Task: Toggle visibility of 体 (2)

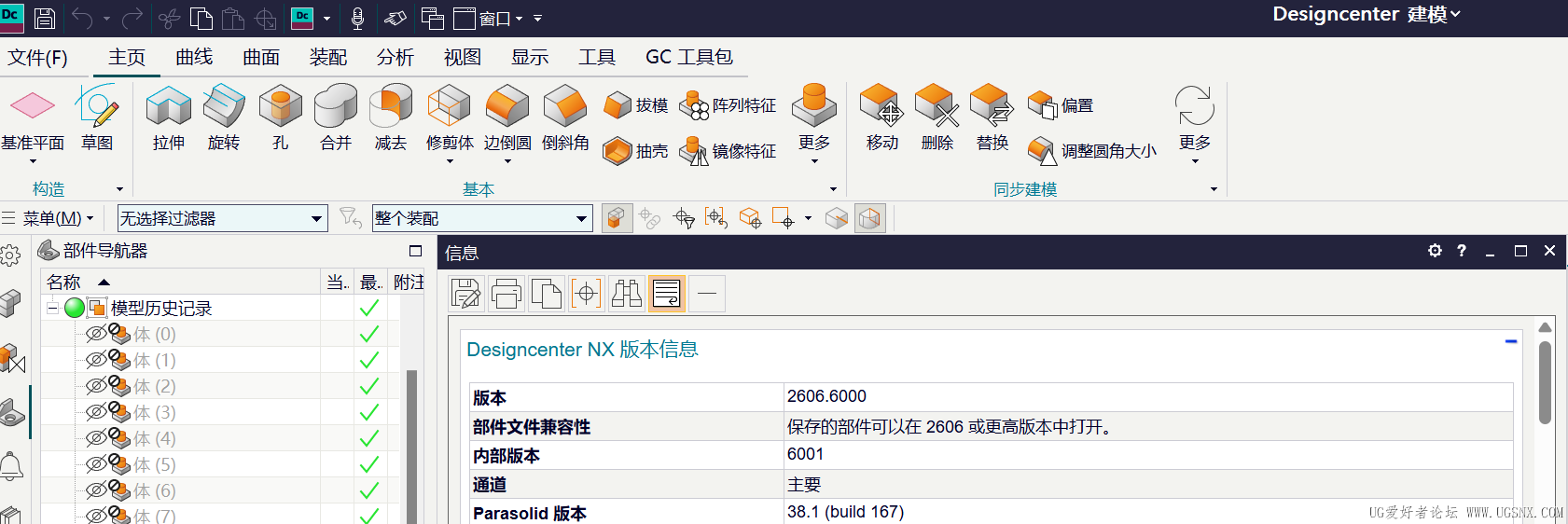Action: point(96,386)
